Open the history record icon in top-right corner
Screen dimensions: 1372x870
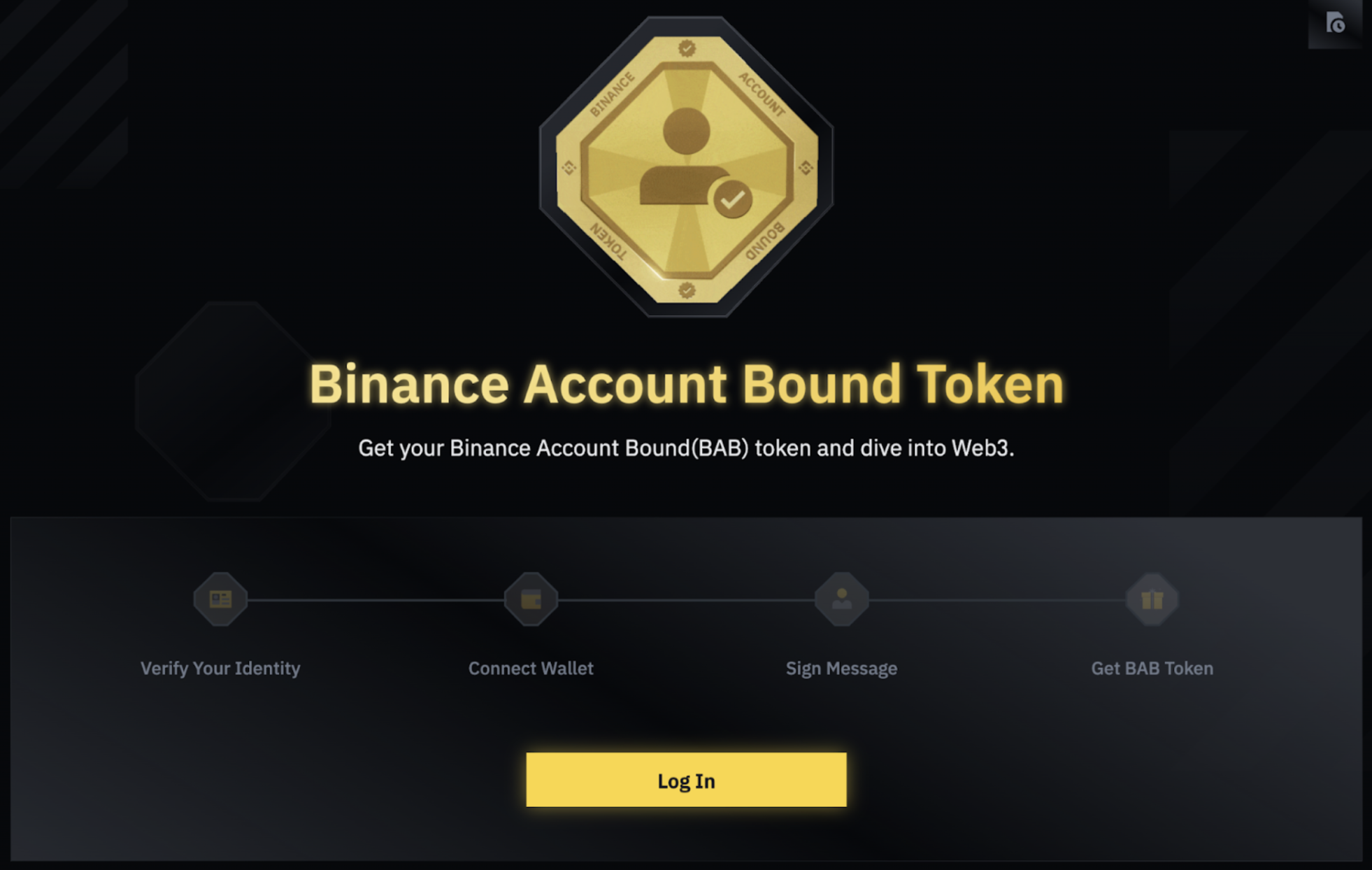pos(1335,23)
